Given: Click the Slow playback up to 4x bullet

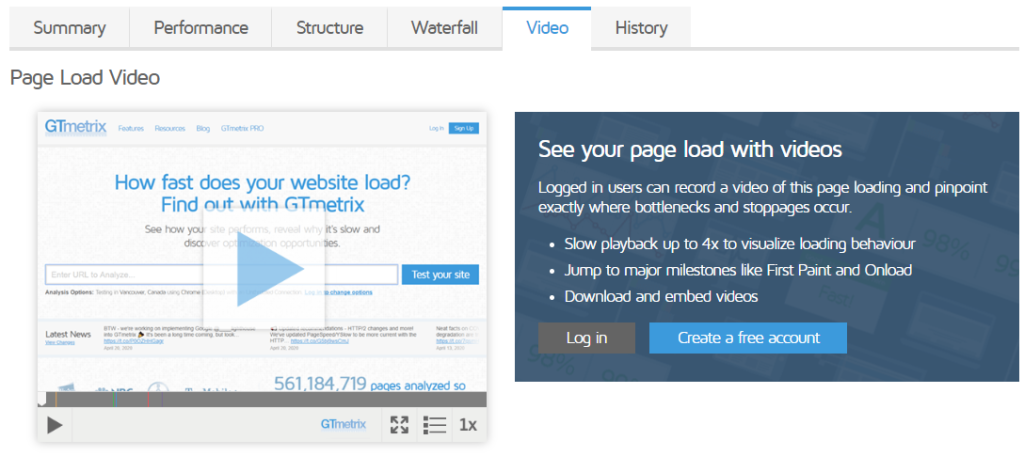Looking at the screenshot, I should click(739, 244).
